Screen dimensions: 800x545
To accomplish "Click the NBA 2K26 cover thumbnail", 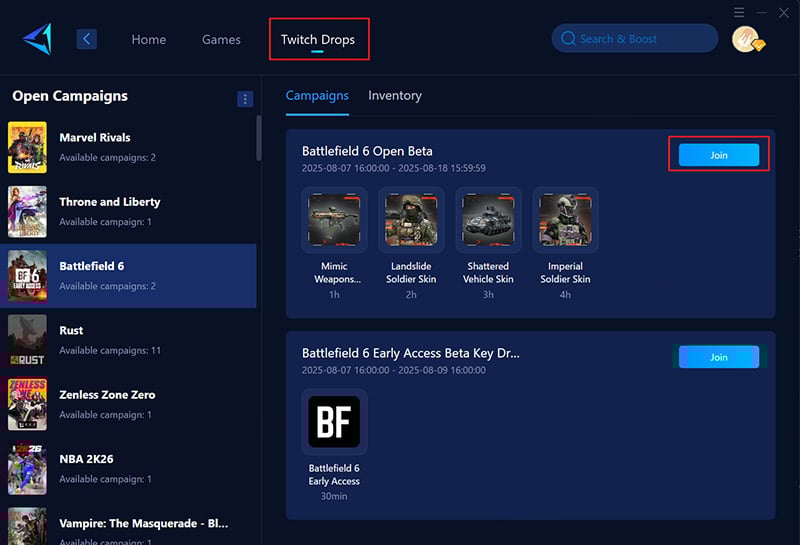I will point(27,469).
